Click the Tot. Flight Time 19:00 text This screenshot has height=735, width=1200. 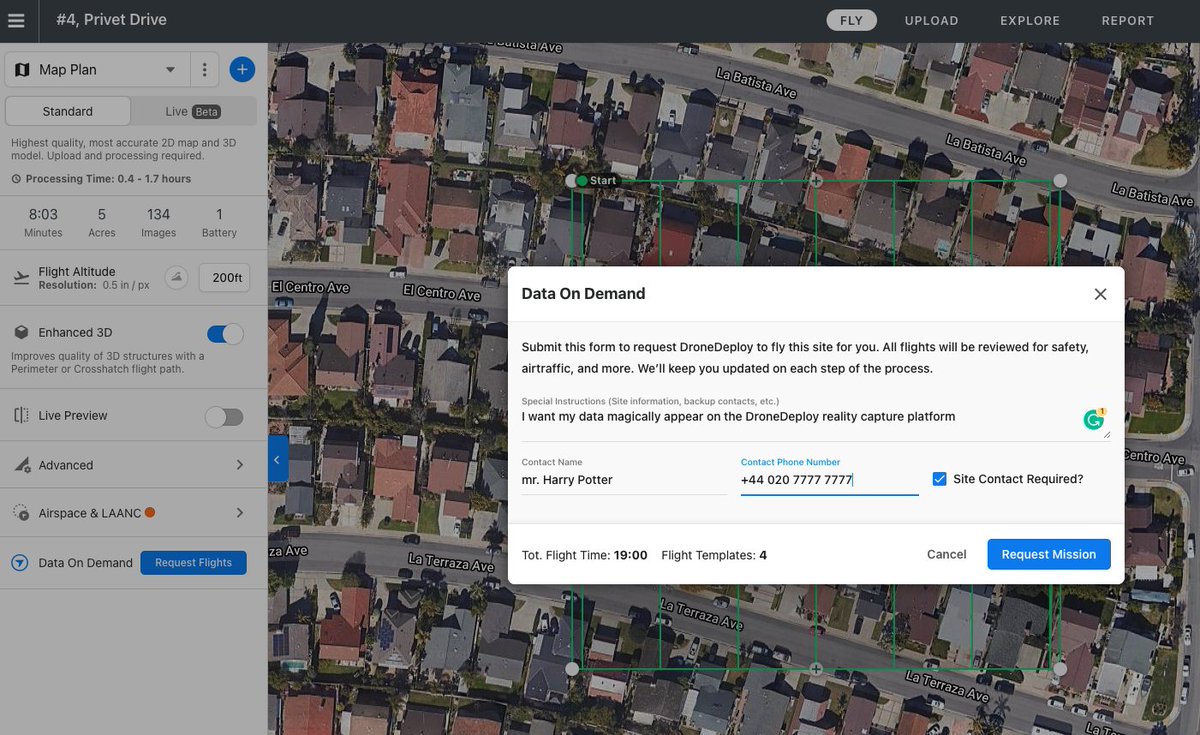tap(585, 555)
